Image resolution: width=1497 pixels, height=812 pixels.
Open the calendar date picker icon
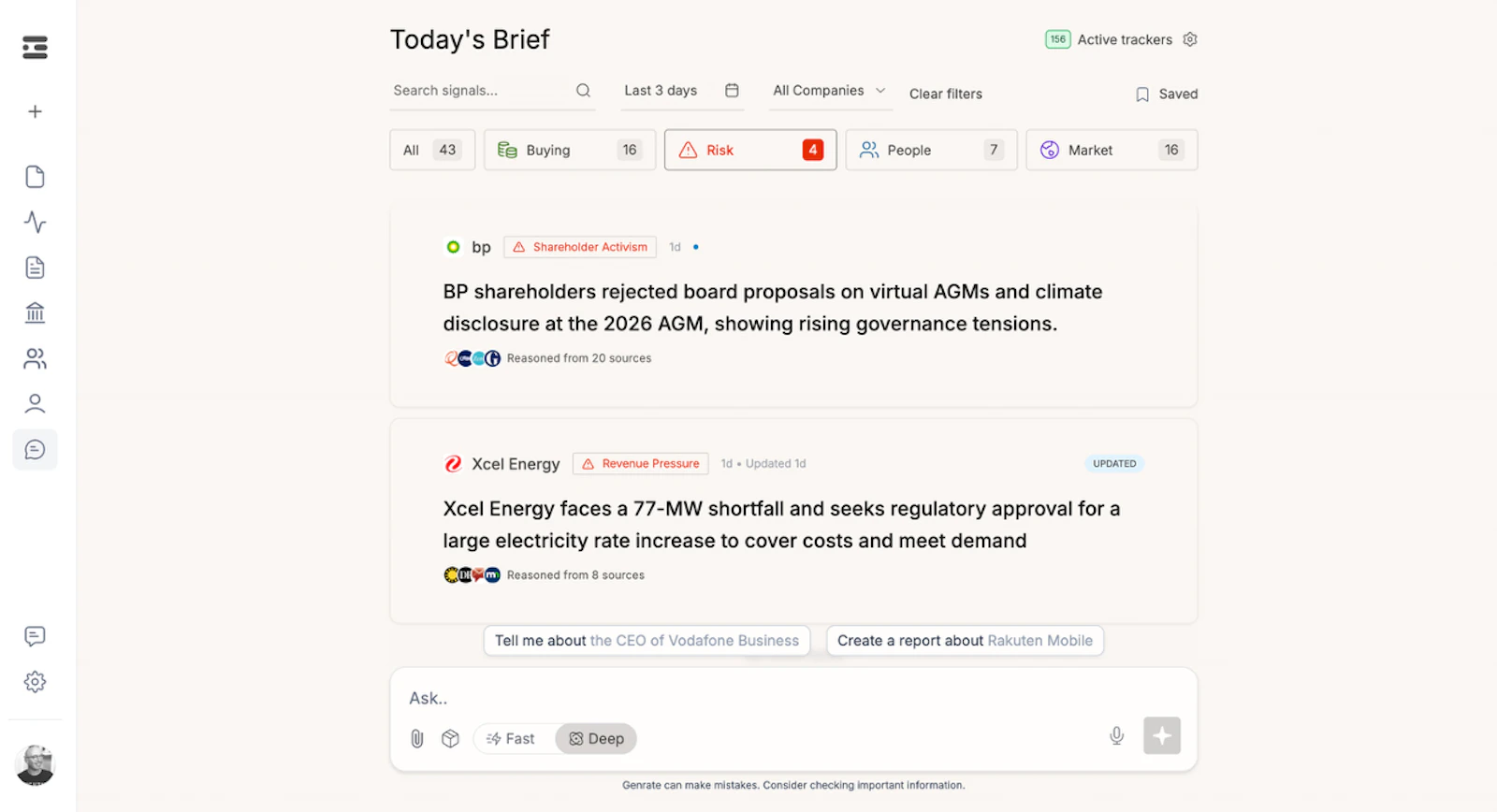(732, 91)
